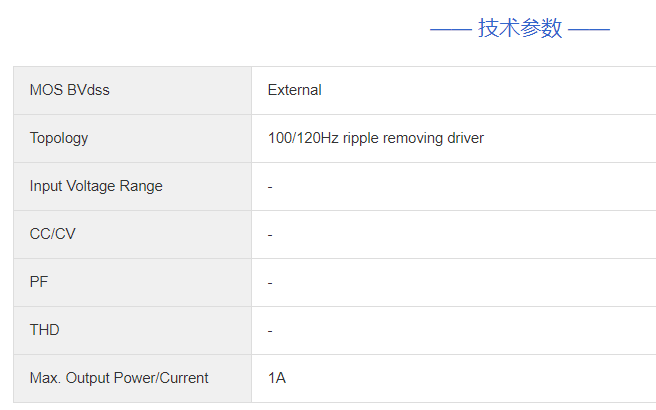
Task: Click the 技术参数 section heading
Action: pyautogui.click(x=520, y=28)
